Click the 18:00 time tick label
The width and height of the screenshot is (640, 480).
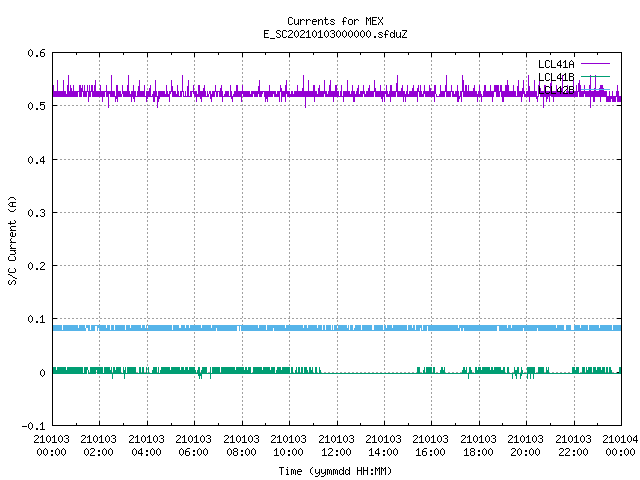point(478,452)
